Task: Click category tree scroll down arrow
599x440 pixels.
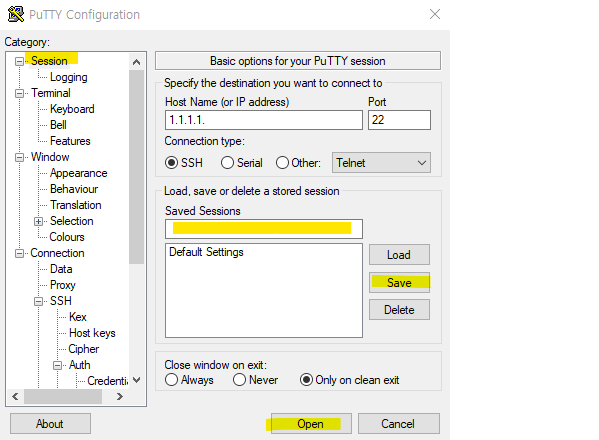Action: pos(136,380)
